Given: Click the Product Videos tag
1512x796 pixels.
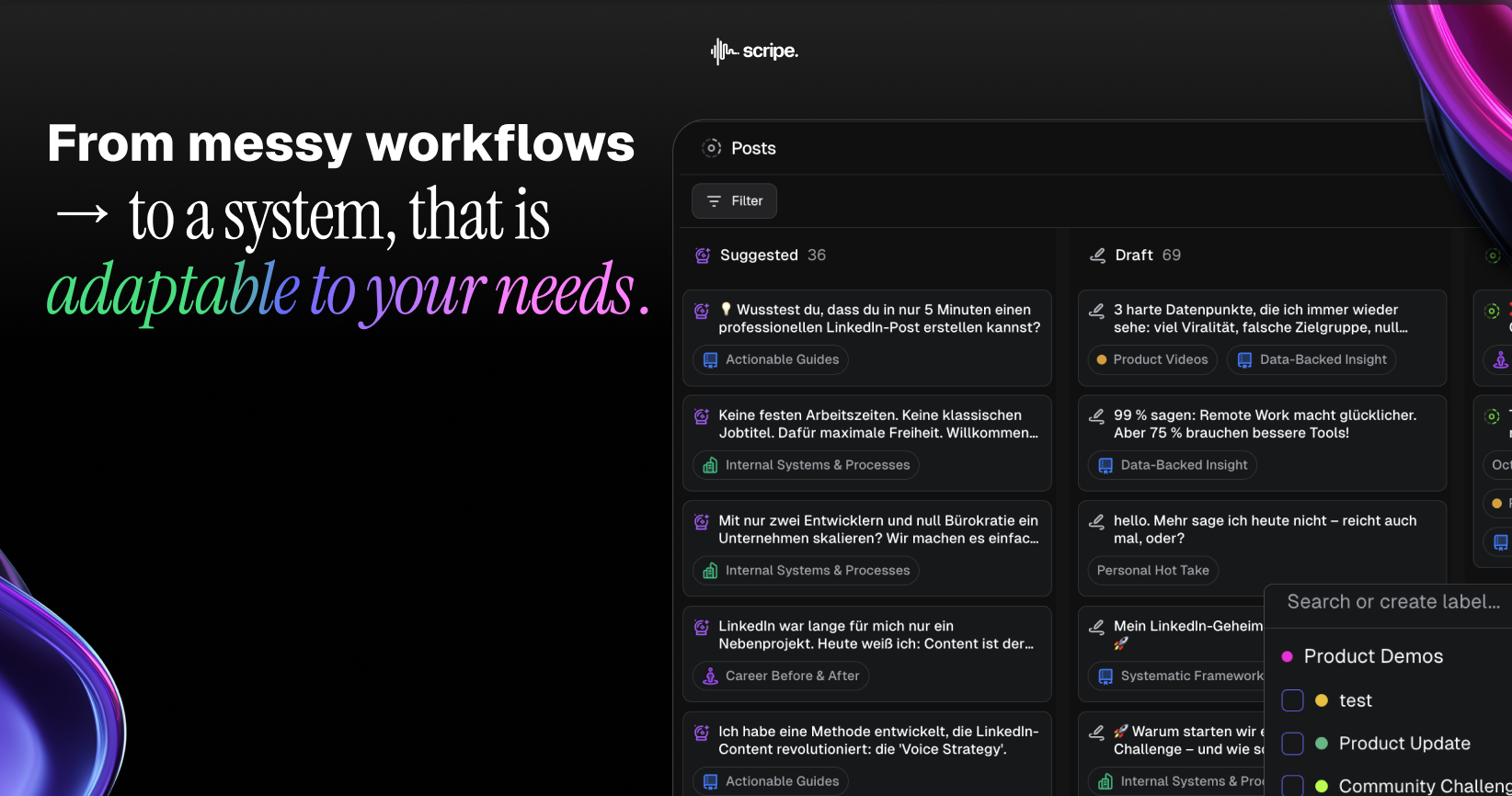Looking at the screenshot, I should coord(1152,359).
